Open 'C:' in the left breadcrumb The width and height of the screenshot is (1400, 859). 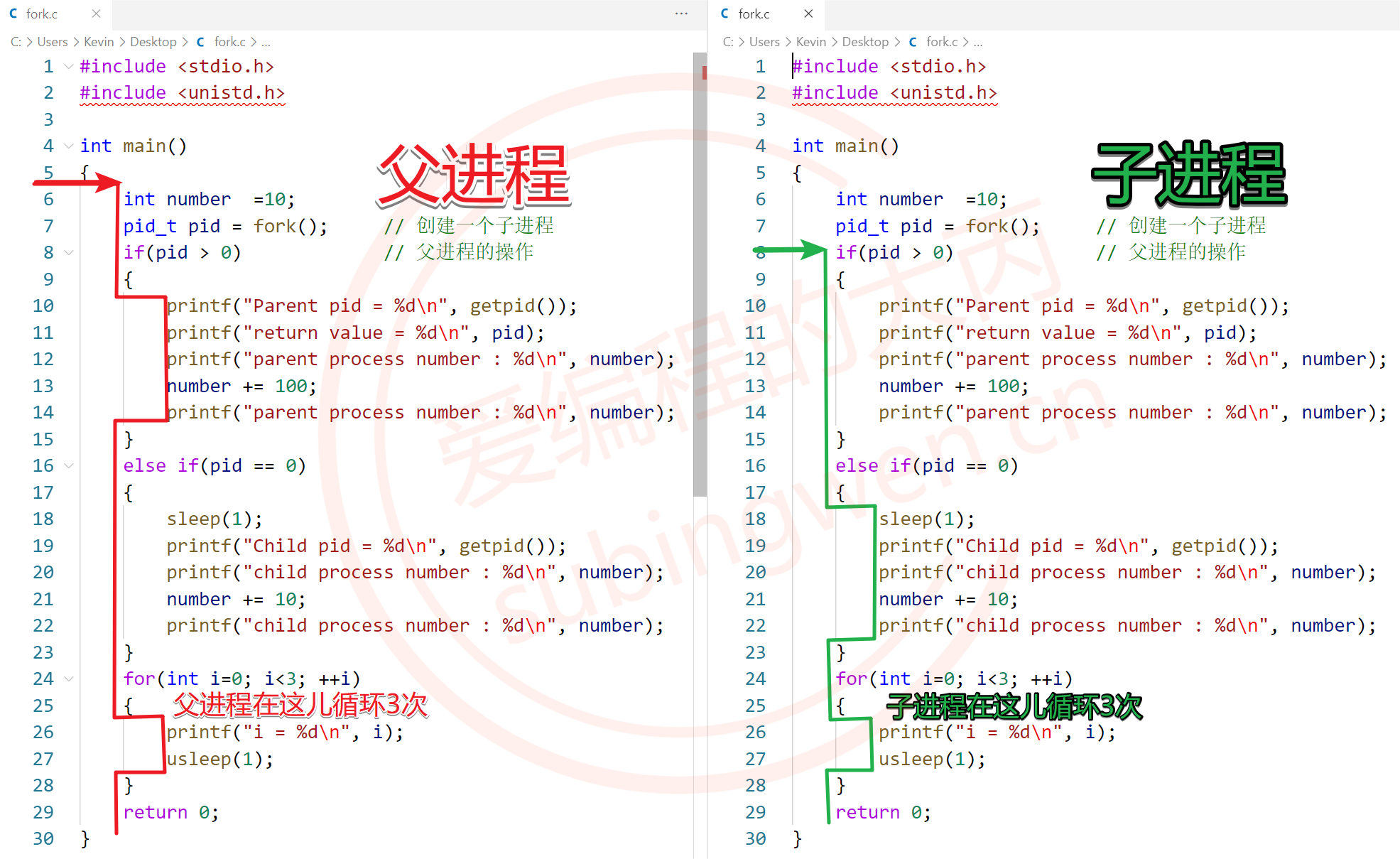click(16, 42)
